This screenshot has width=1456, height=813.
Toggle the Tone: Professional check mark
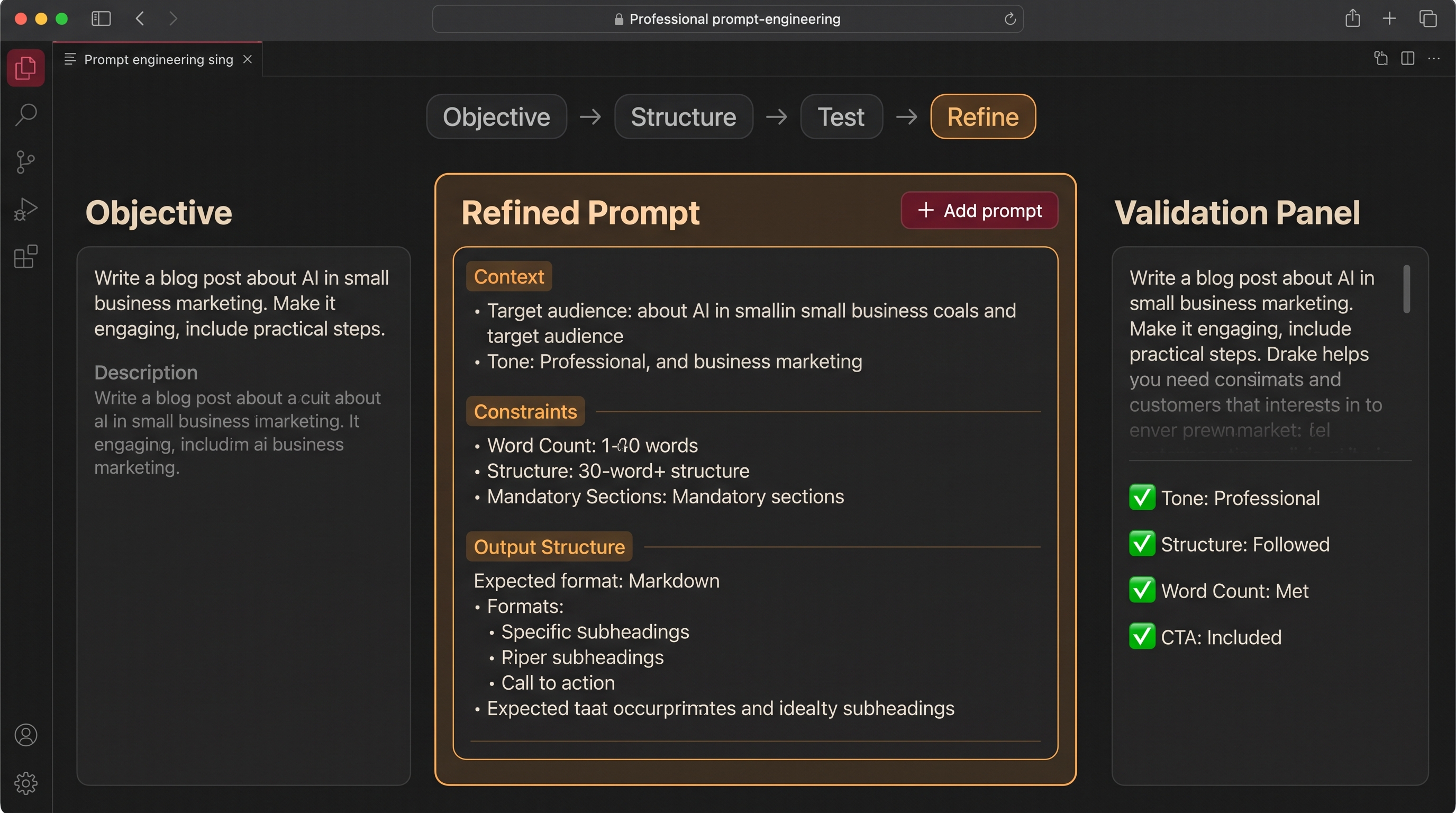click(1142, 498)
